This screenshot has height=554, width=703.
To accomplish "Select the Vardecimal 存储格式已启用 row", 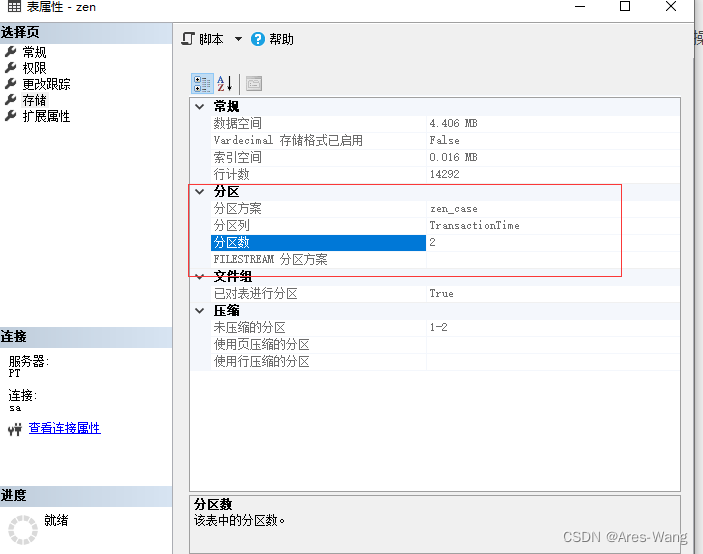I will click(x=445, y=141).
